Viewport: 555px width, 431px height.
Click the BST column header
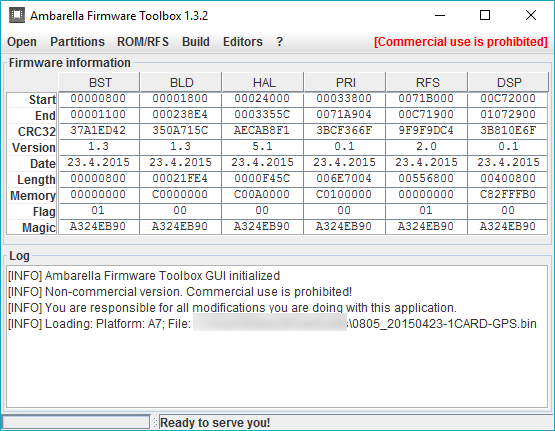point(99,82)
